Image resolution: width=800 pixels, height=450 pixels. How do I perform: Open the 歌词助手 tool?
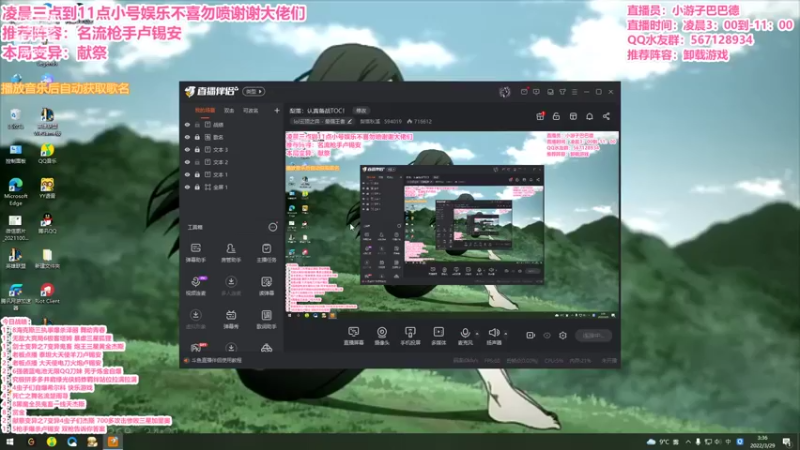(266, 319)
